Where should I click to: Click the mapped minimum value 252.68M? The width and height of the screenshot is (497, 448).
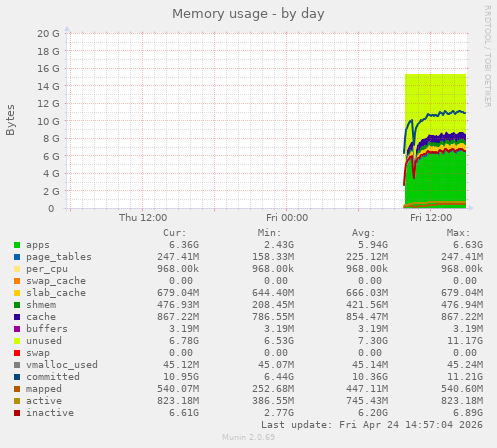tap(273, 389)
